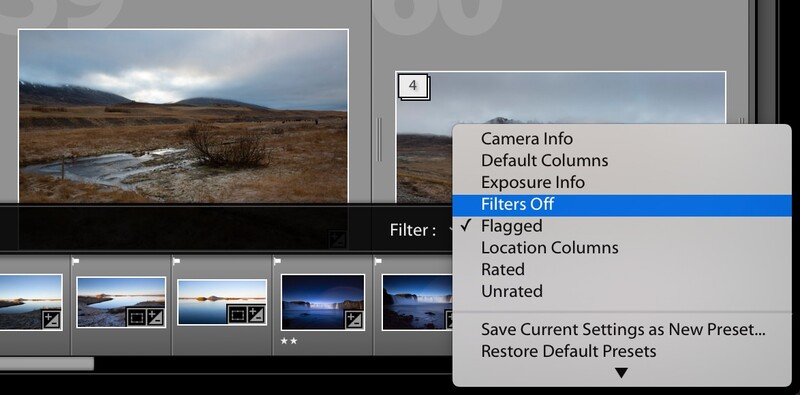Click the Filter label in the filmstrip bar
The width and height of the screenshot is (800, 395).
413,230
